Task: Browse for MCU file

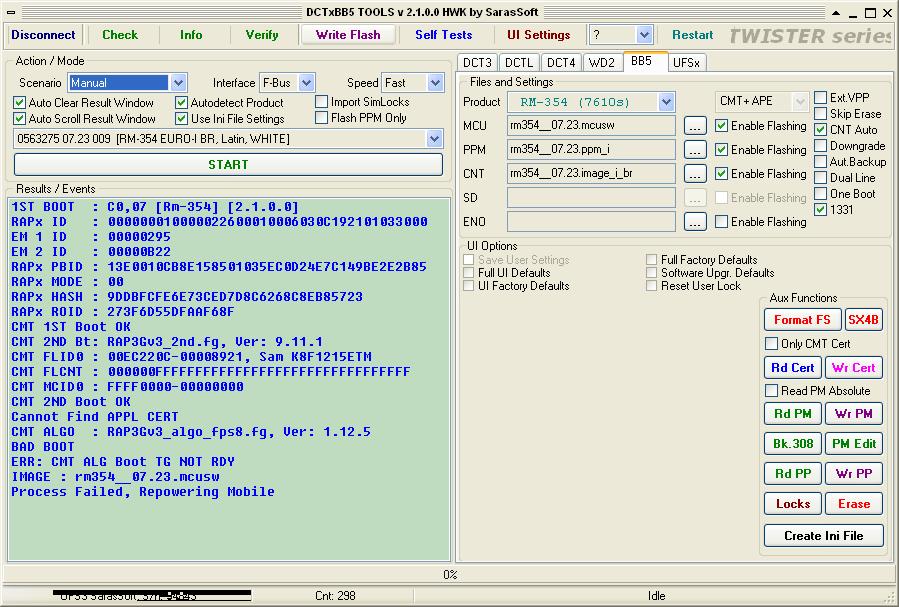Action: [x=695, y=126]
